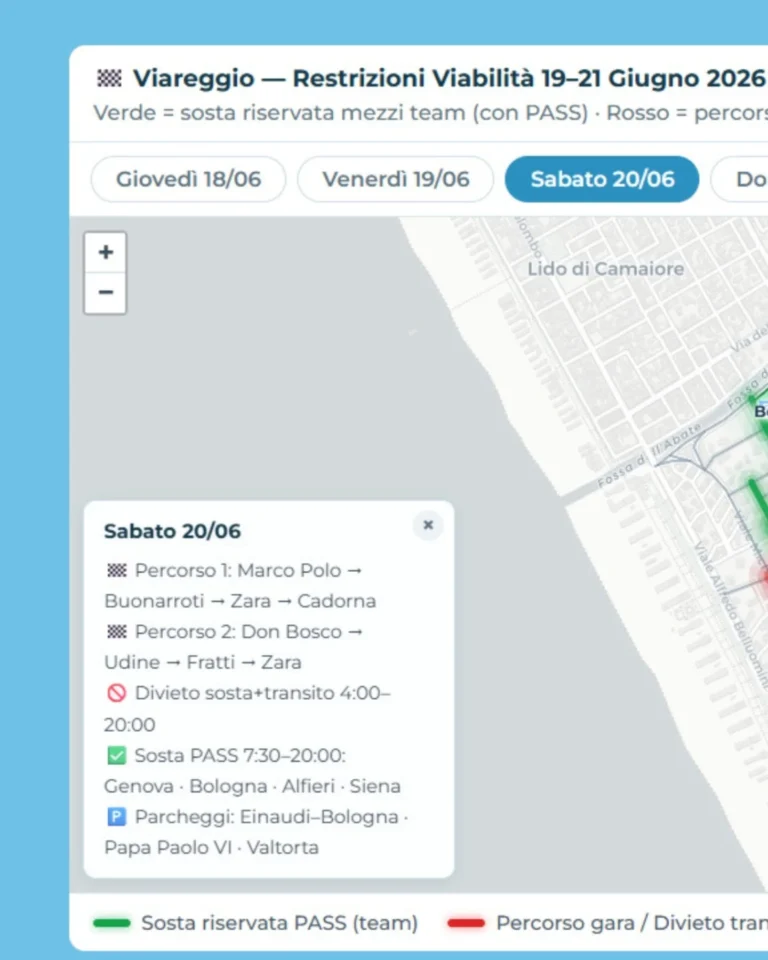Click the page title Viareggio Restrizioni Viabilità
Image resolution: width=768 pixels, height=960 pixels.
click(x=449, y=78)
